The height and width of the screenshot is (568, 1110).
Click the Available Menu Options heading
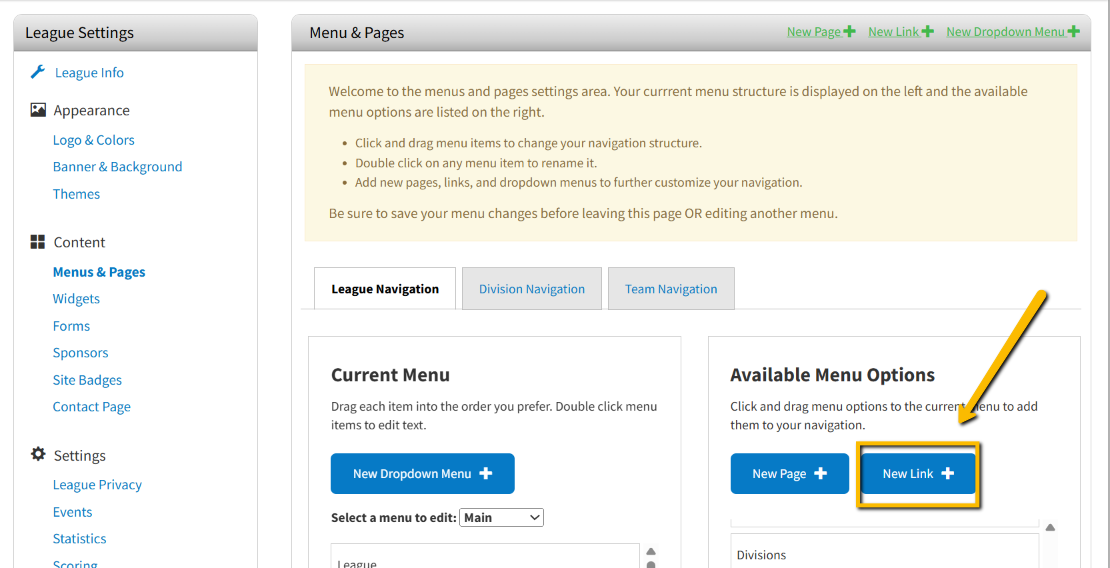pyautogui.click(x=832, y=375)
